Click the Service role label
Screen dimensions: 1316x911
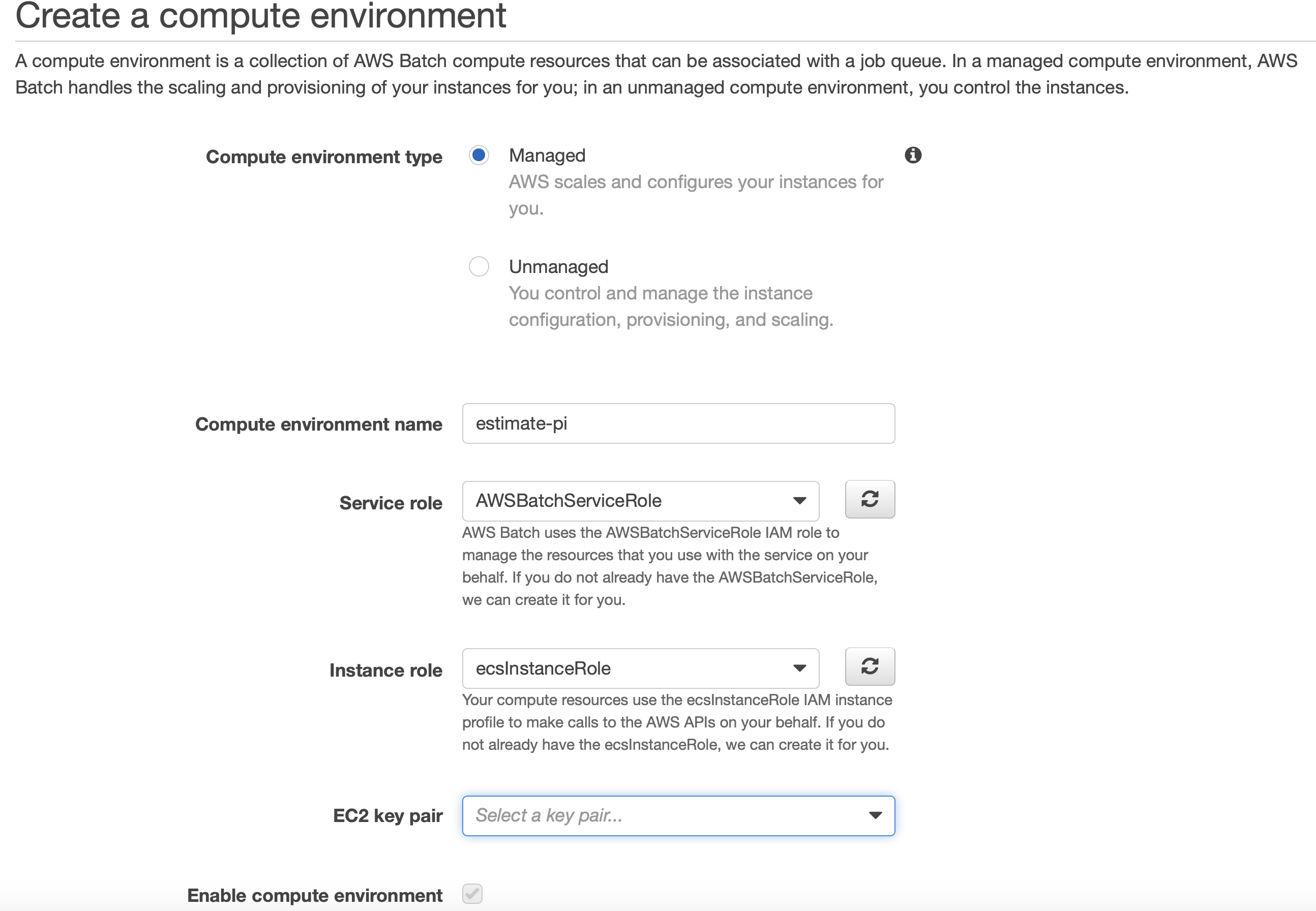click(391, 503)
